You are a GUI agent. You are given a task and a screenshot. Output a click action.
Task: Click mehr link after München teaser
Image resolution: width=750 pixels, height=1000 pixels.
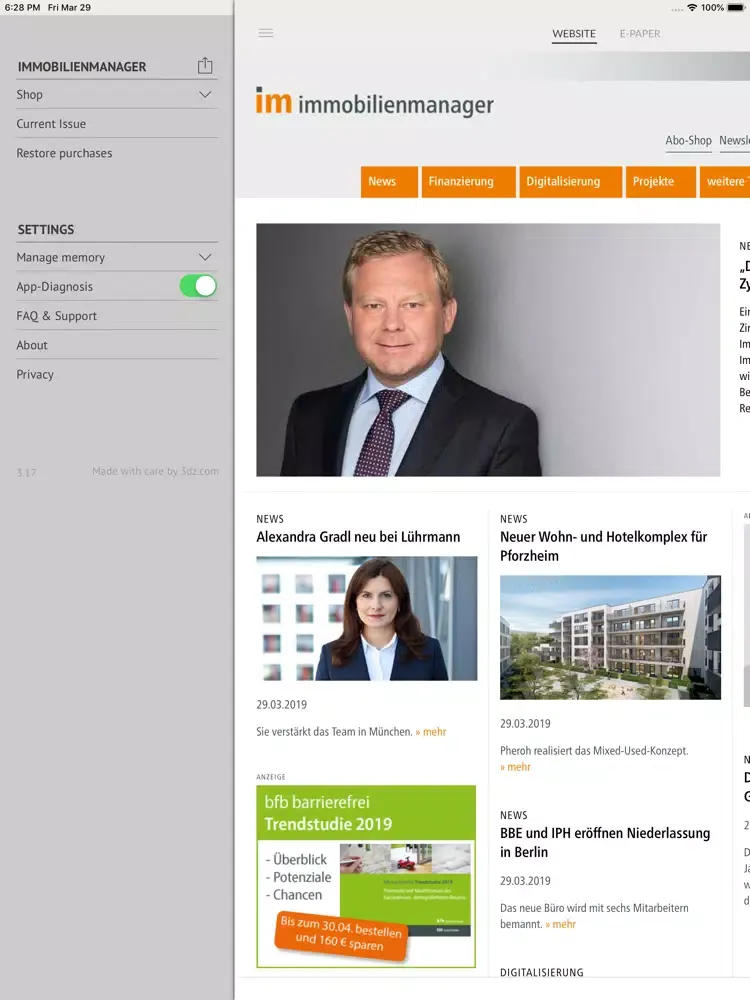pyautogui.click(x=430, y=732)
